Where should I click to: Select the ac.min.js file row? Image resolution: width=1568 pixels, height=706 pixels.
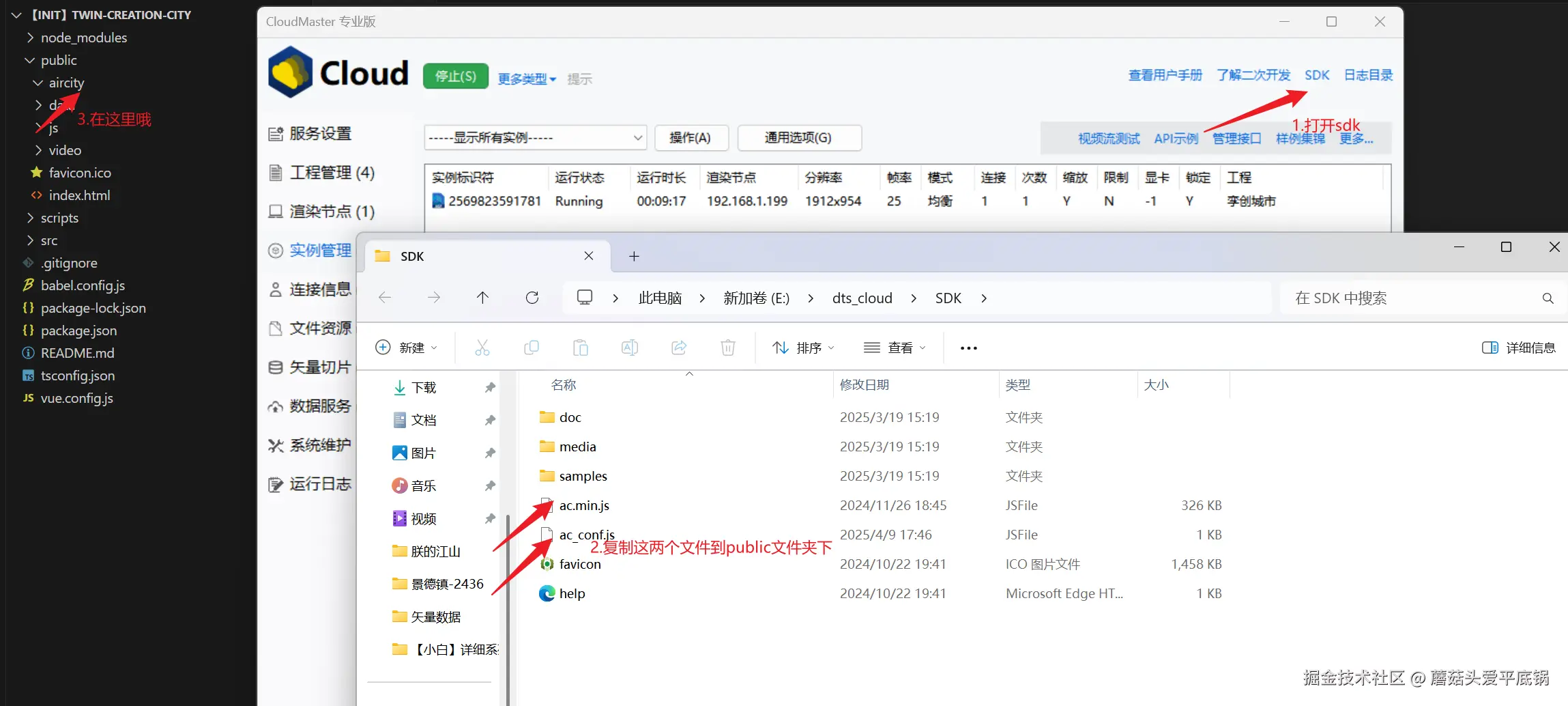[880, 505]
